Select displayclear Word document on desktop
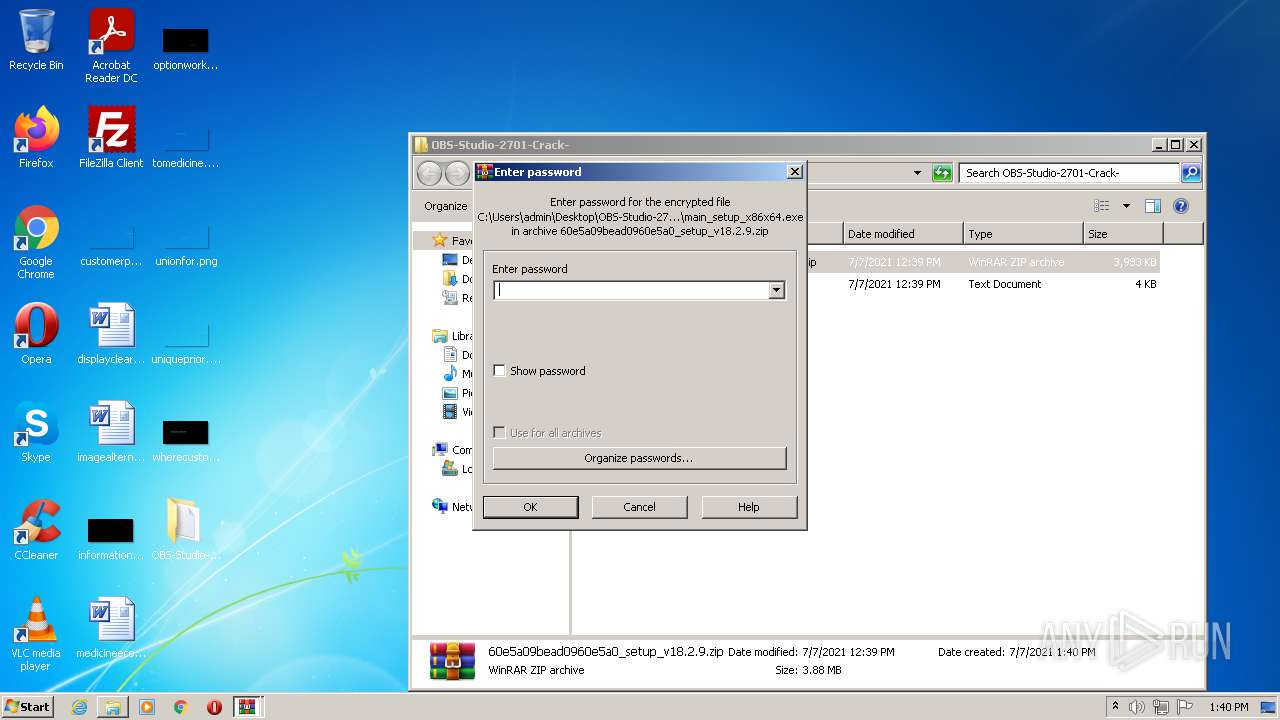Viewport: 1280px width, 720px height. pyautogui.click(x=111, y=334)
